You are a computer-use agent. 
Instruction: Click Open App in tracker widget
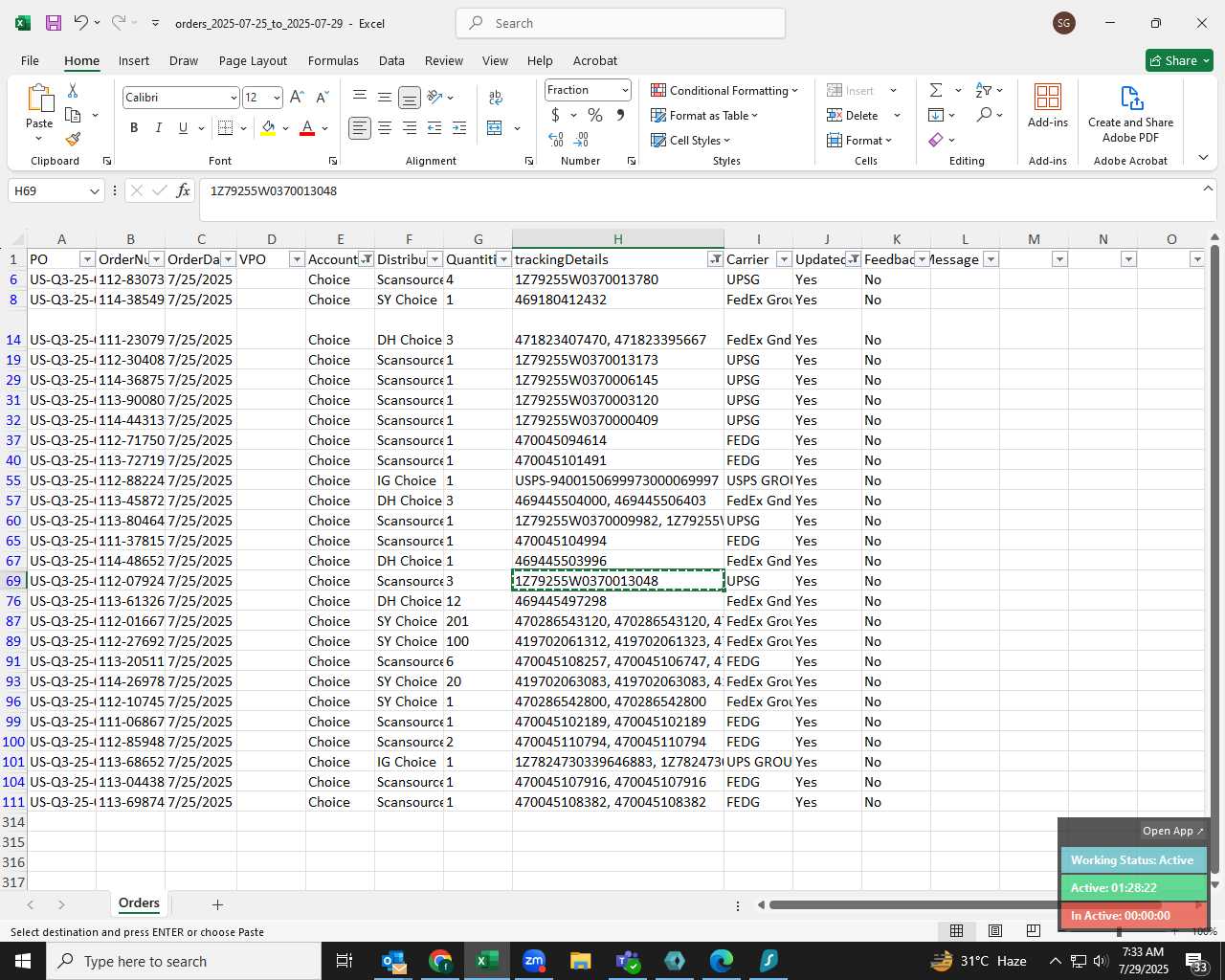pos(1172,831)
